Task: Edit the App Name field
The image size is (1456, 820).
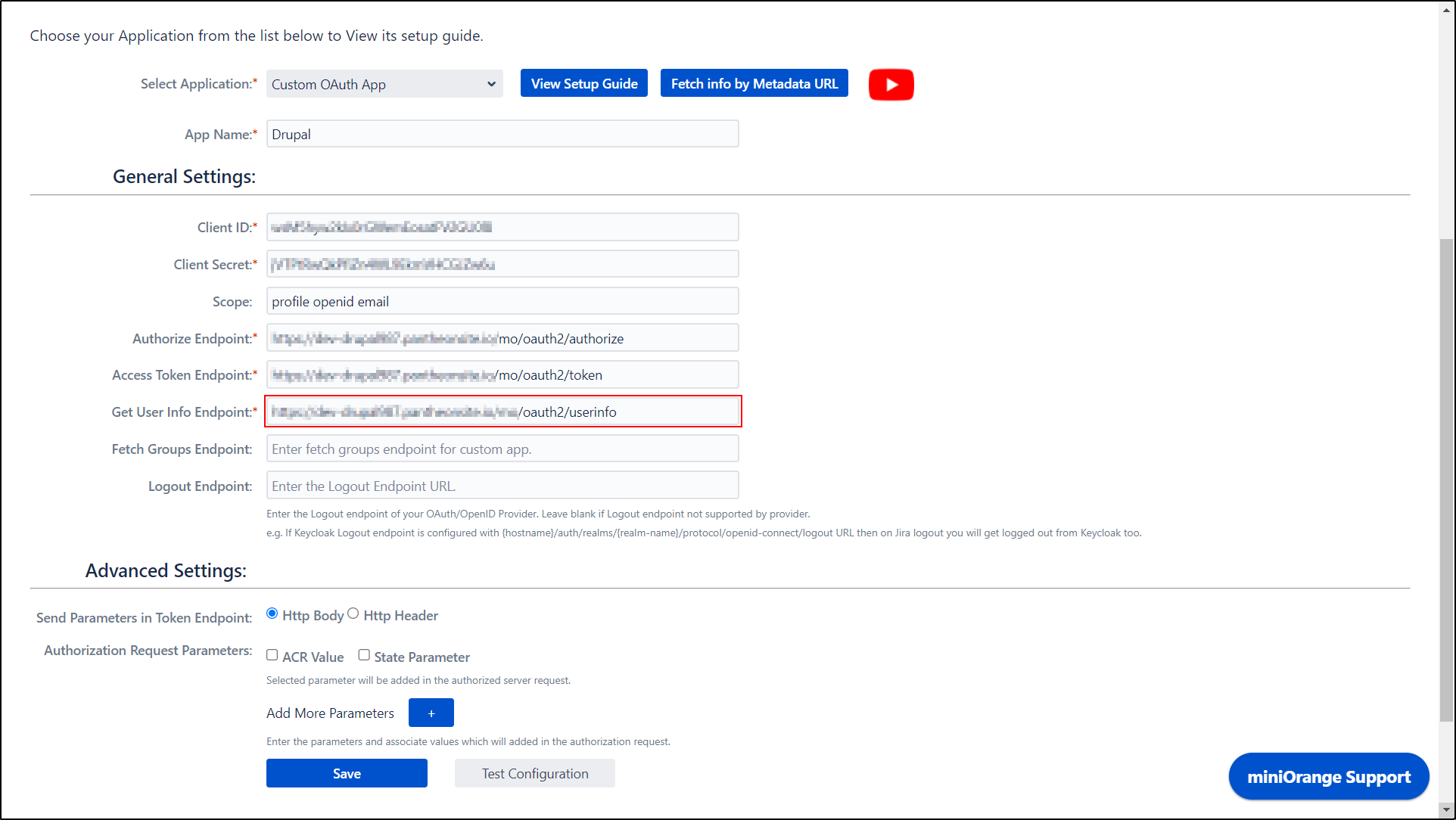Action: pyautogui.click(x=502, y=133)
